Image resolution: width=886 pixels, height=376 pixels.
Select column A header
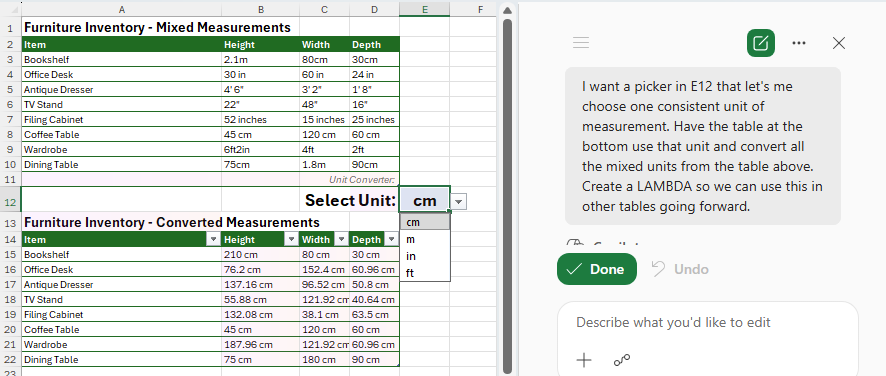point(121,9)
